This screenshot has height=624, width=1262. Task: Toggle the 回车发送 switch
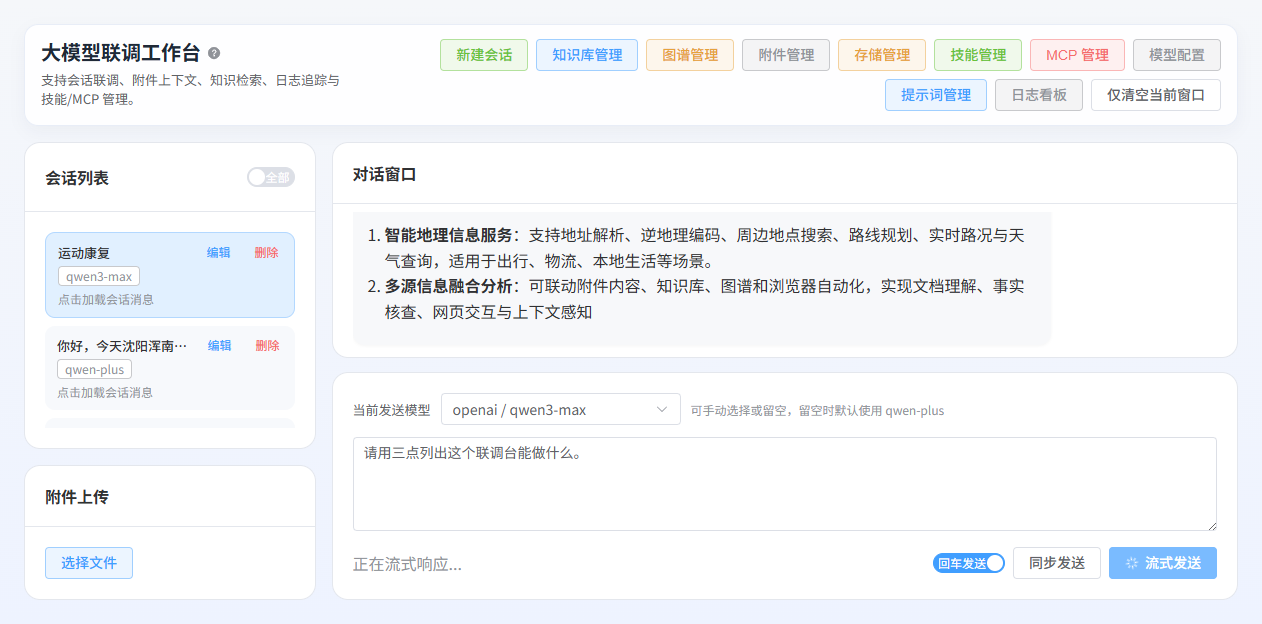[968, 563]
